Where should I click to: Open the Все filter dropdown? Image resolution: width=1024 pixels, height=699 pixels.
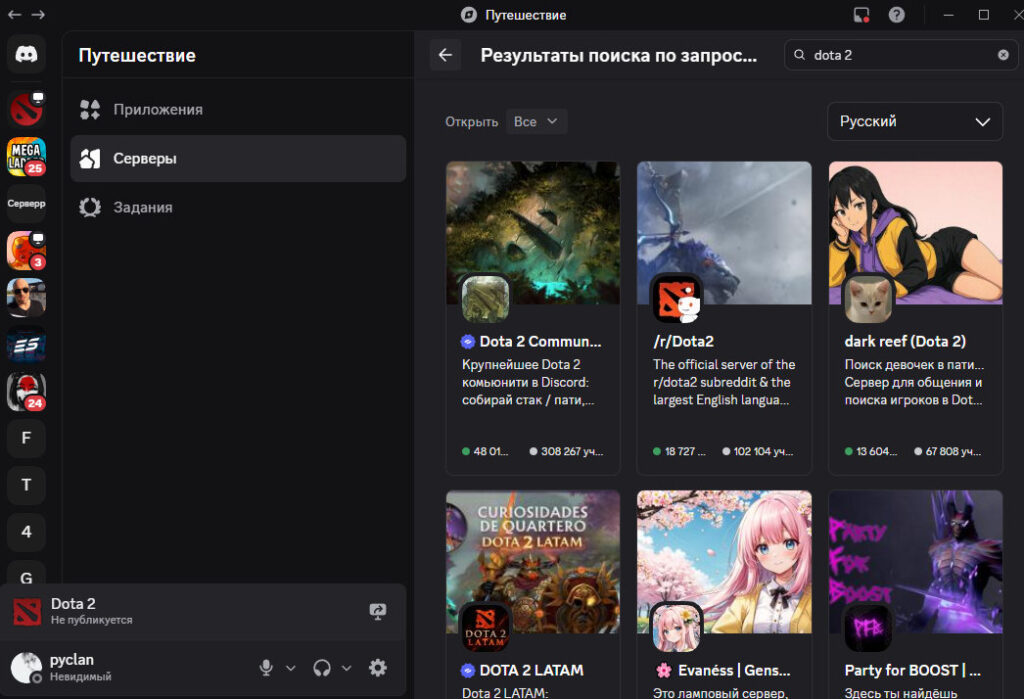(x=536, y=122)
